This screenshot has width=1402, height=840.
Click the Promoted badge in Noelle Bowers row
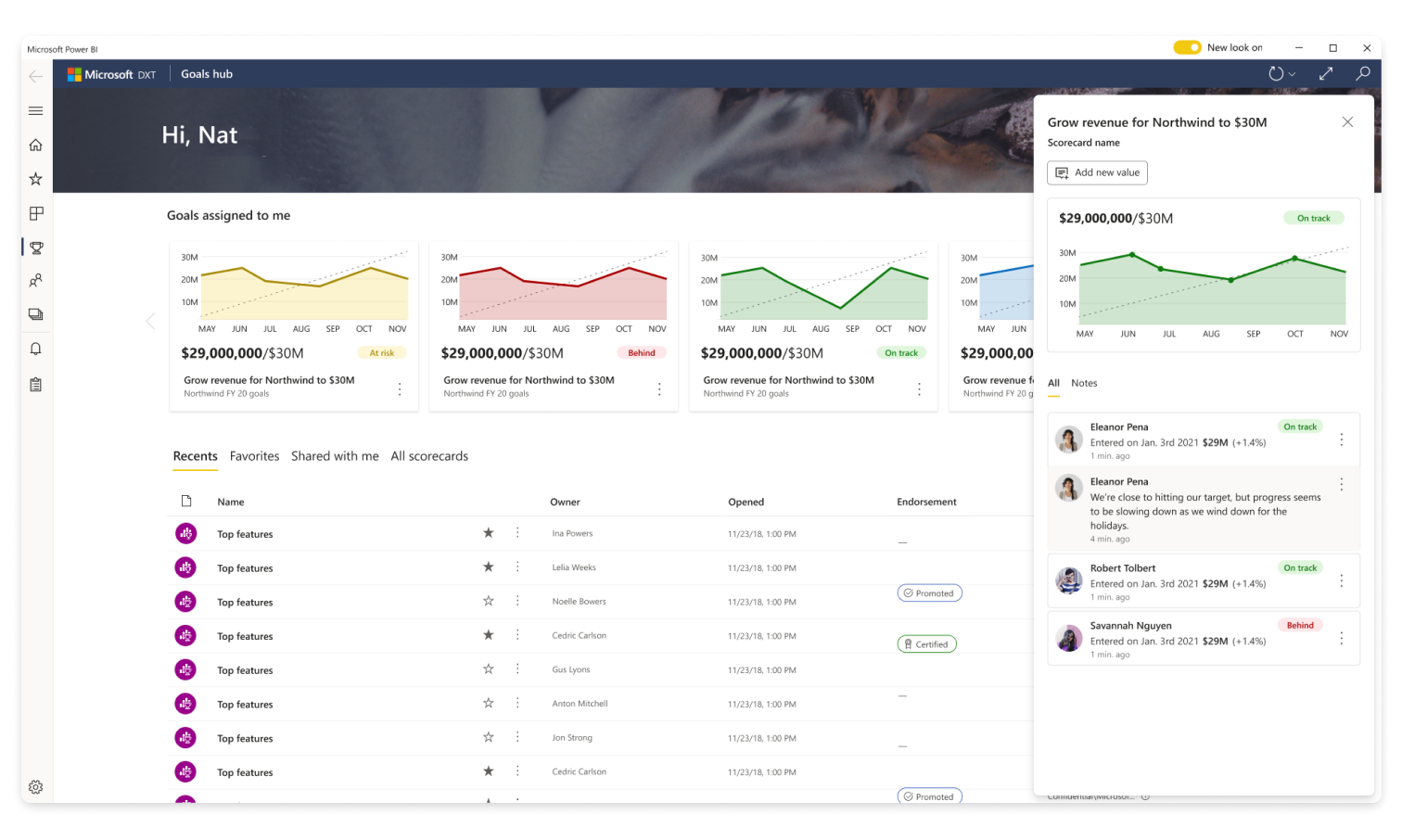[929, 593]
